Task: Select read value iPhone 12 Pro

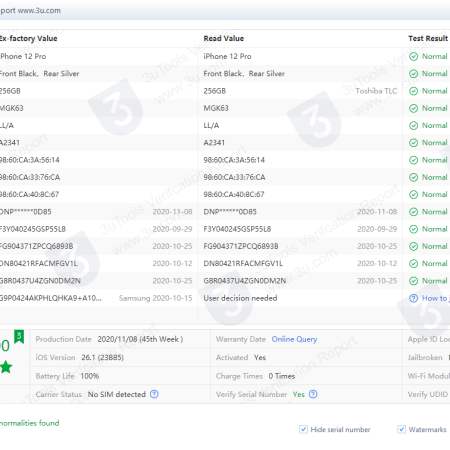Action: [227, 56]
